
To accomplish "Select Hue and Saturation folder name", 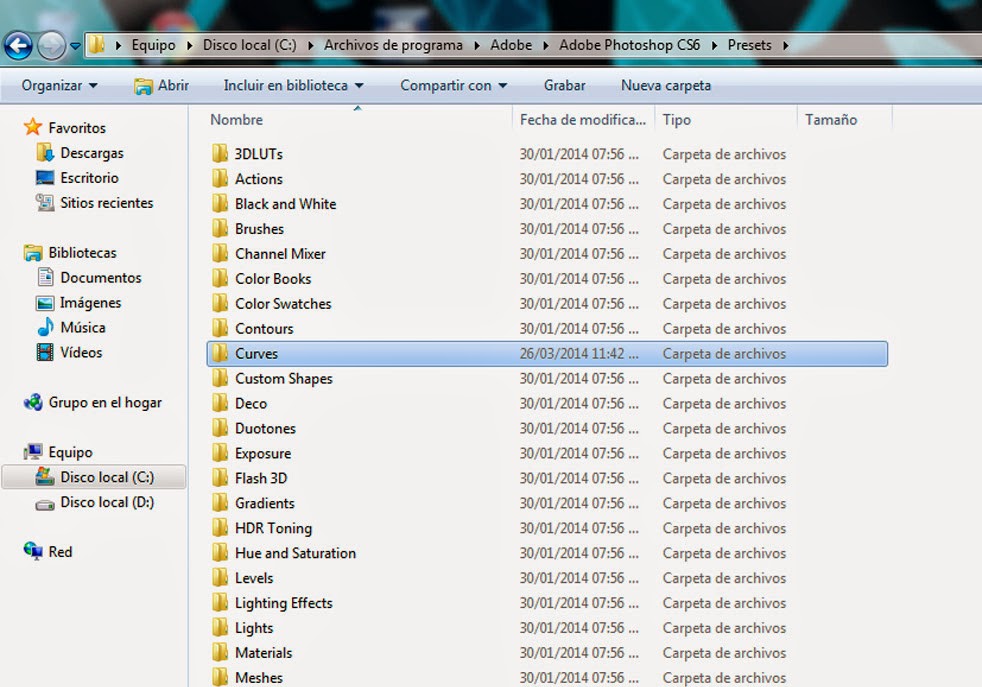I will click(x=296, y=553).
